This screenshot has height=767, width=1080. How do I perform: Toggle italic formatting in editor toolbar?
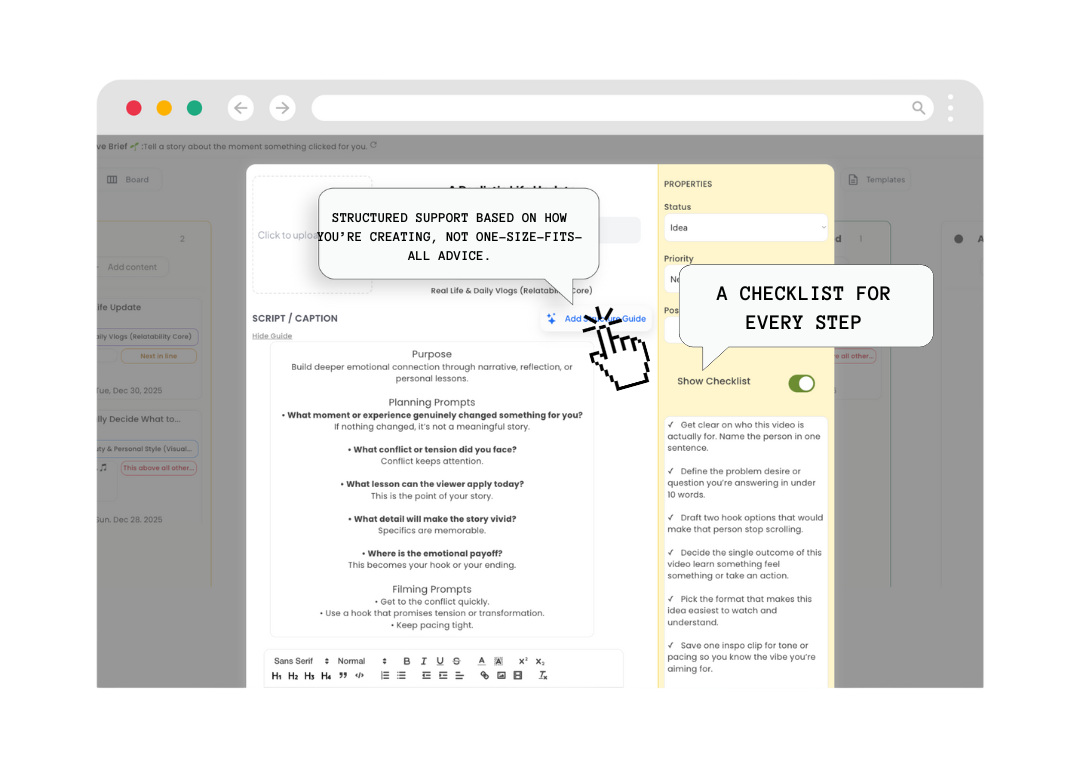click(424, 661)
